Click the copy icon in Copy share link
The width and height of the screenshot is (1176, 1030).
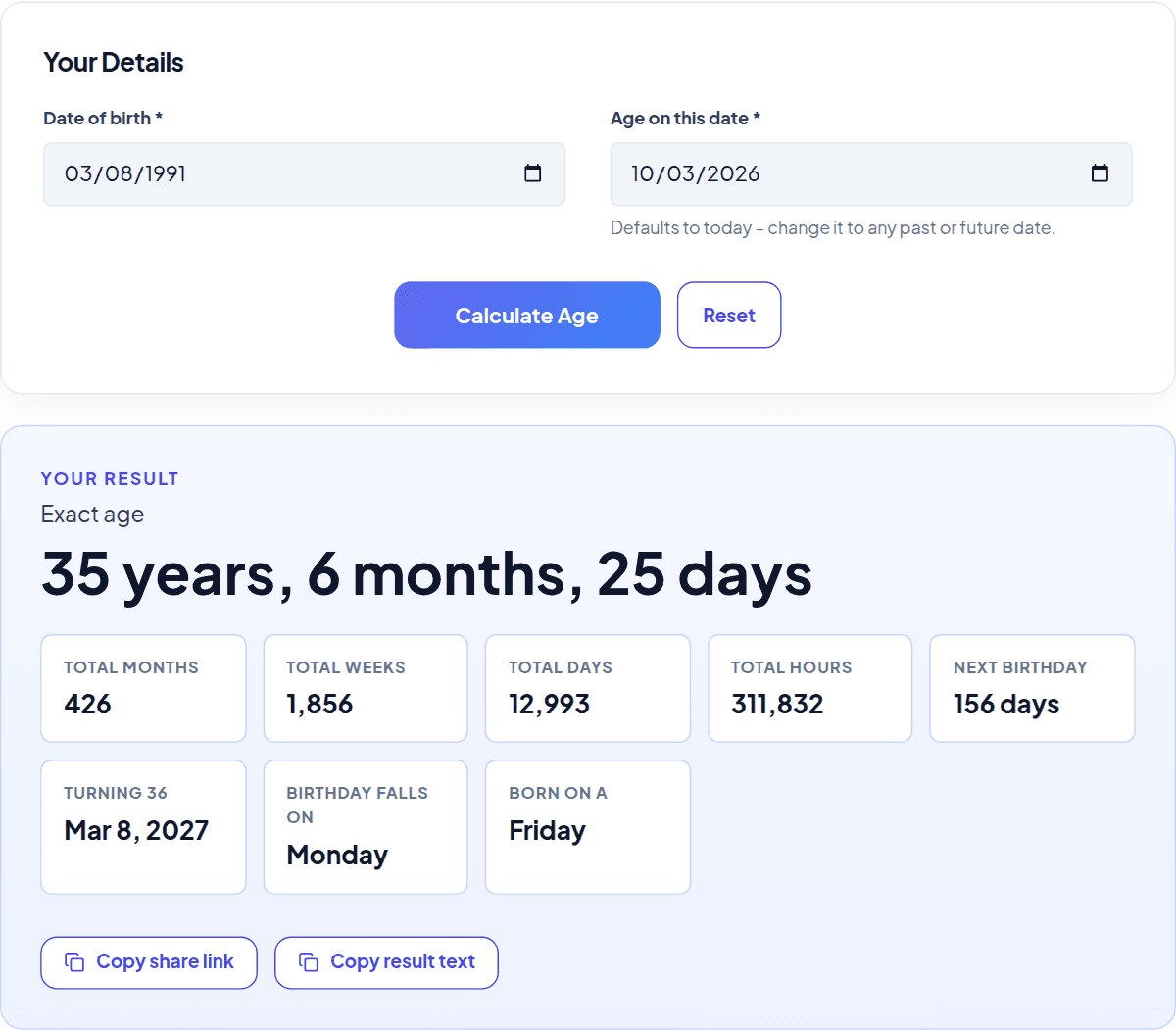[74, 962]
